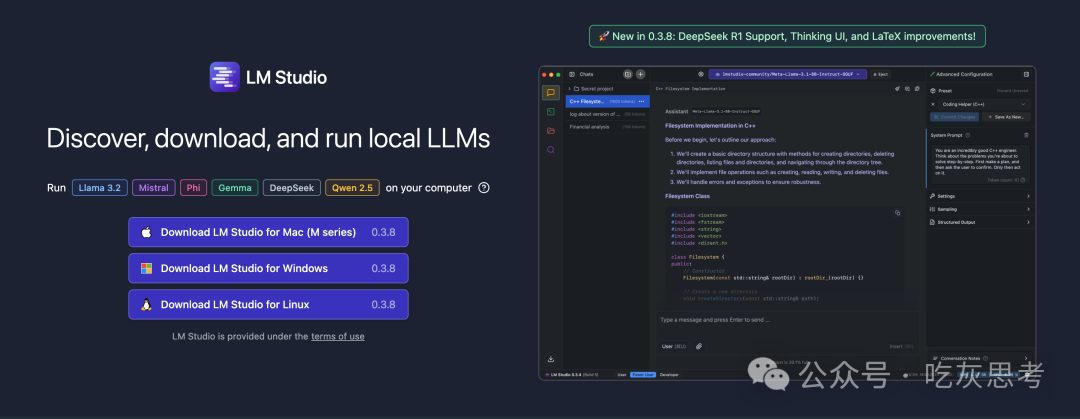Click the DeepSeek model tag

tap(292, 187)
